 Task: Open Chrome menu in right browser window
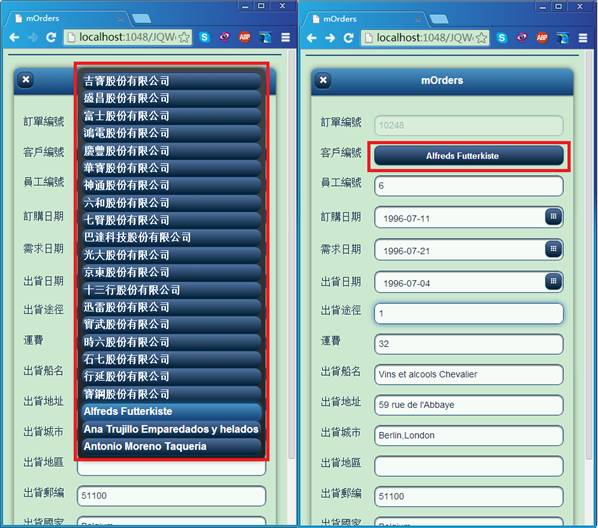[583, 38]
